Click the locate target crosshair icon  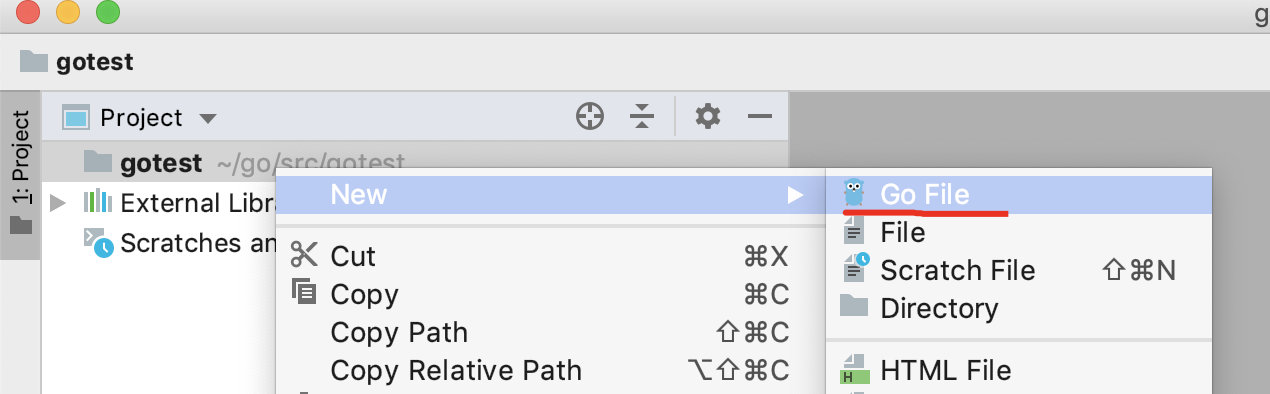590,117
